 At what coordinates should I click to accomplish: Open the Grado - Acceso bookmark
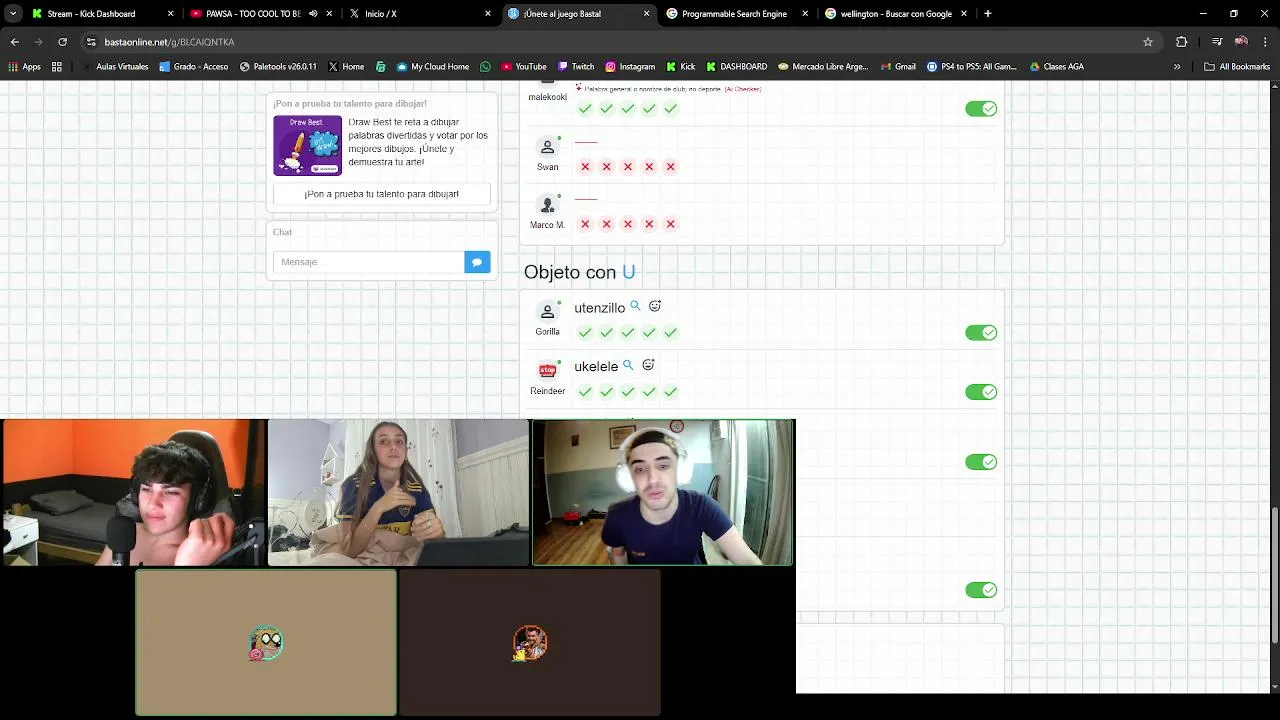pos(193,67)
